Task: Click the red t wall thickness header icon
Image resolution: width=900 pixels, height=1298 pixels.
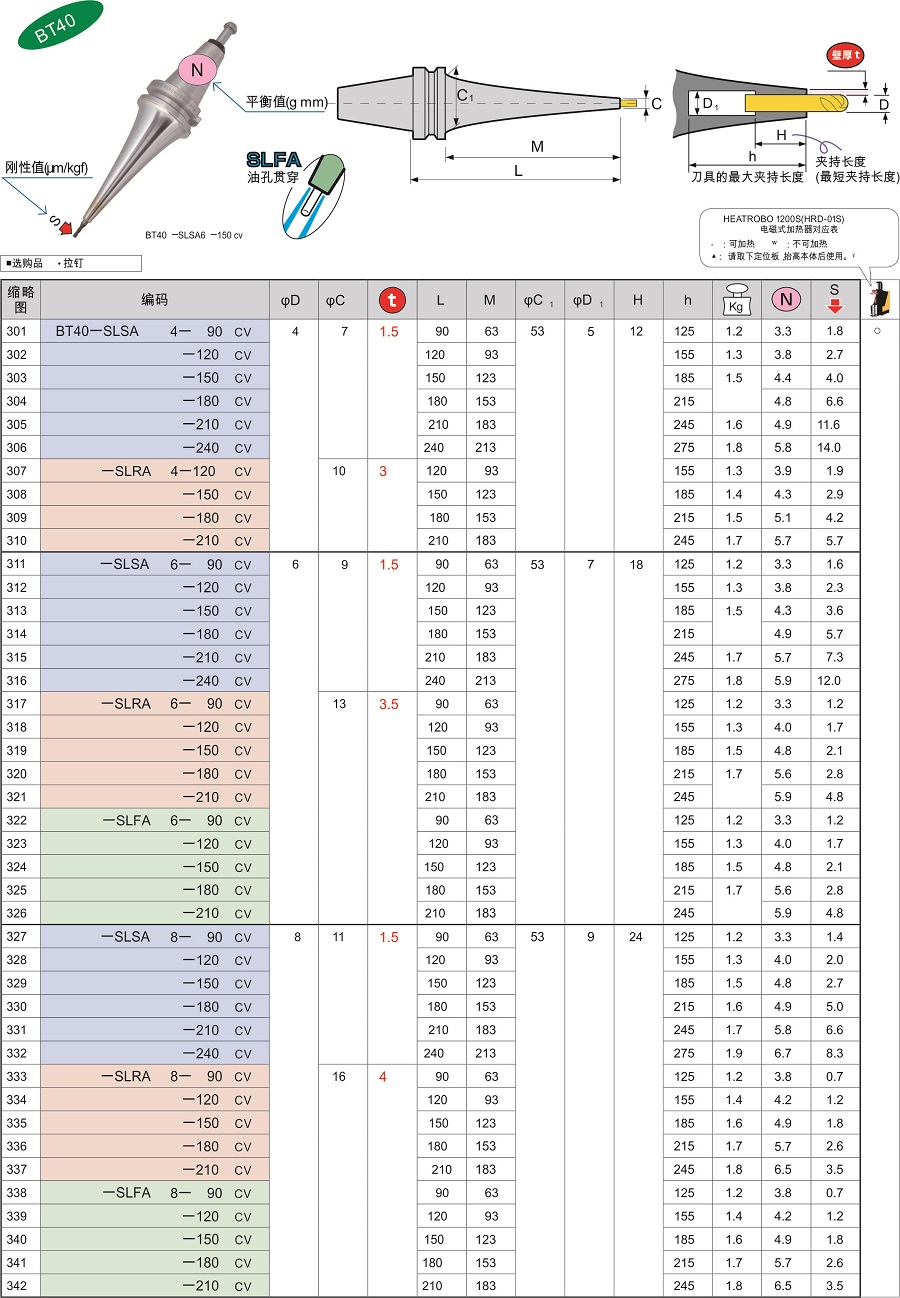Action: [x=392, y=299]
